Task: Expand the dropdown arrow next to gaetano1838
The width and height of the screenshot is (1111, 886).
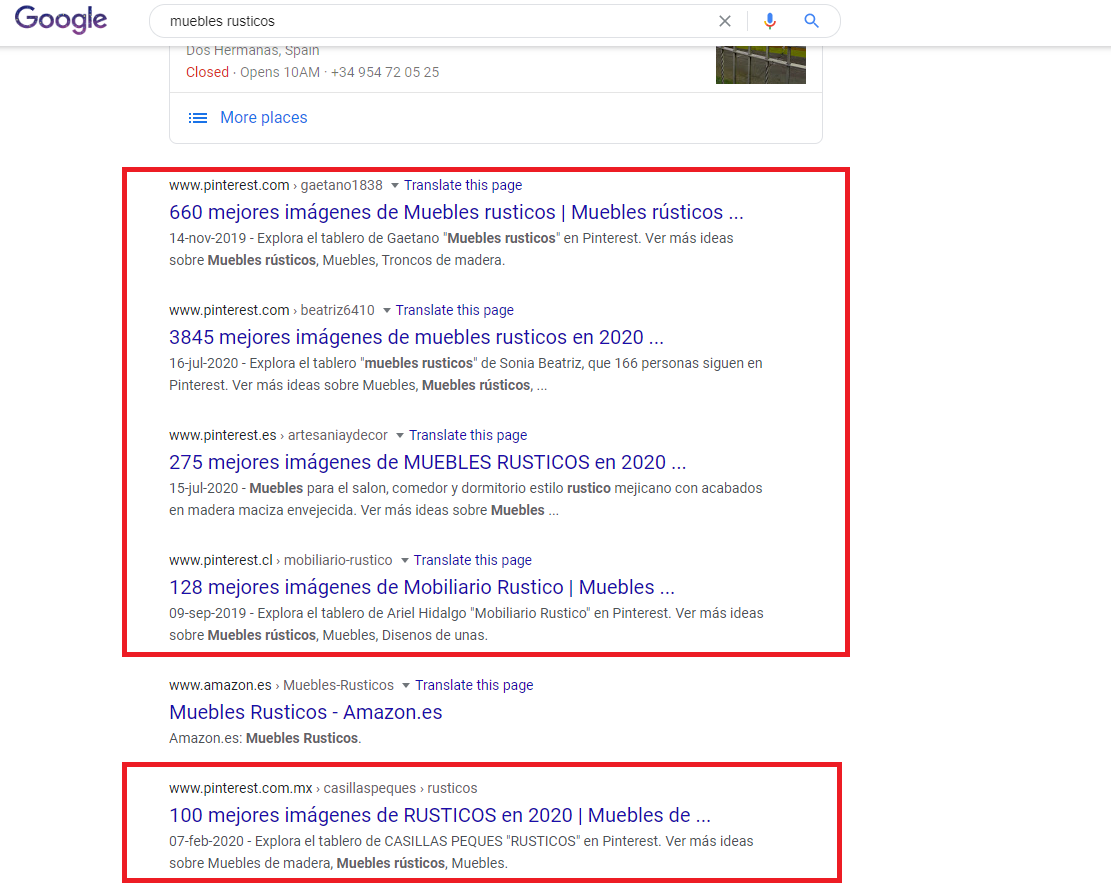Action: [x=395, y=186]
